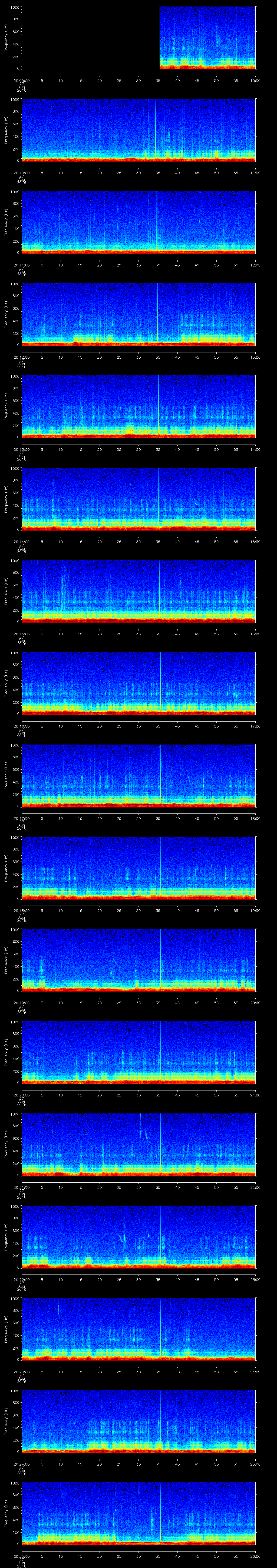
Task: Click the 26:00 end time label
Action: point(255,1556)
